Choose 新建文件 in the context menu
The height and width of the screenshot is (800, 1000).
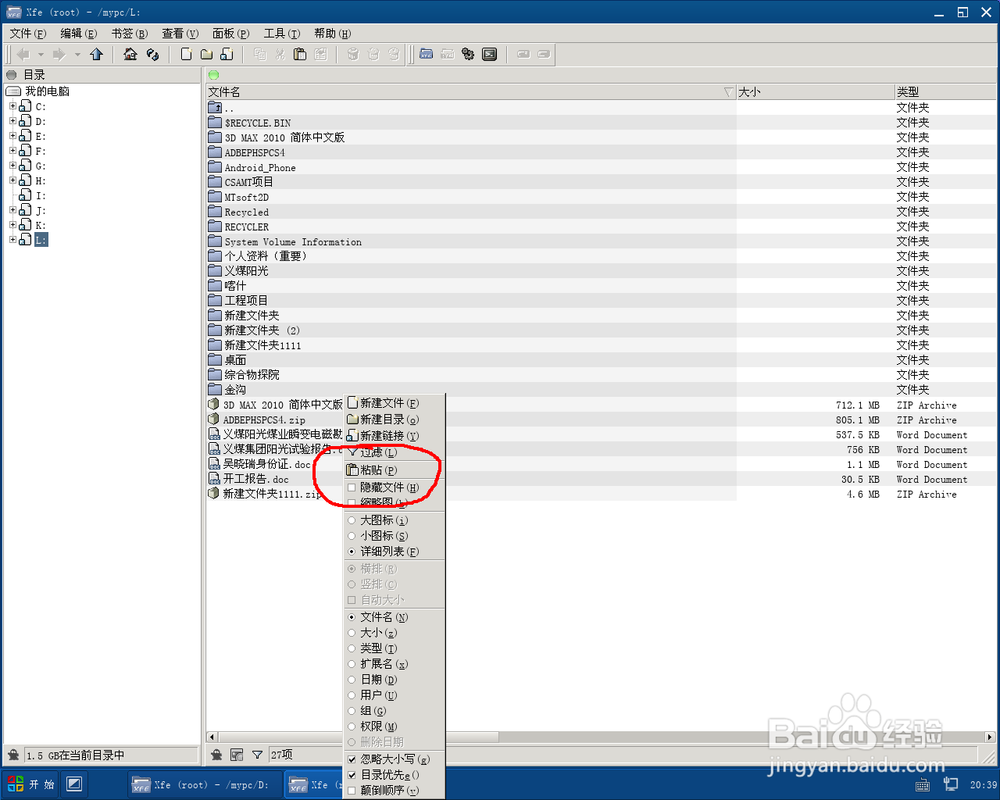point(394,403)
